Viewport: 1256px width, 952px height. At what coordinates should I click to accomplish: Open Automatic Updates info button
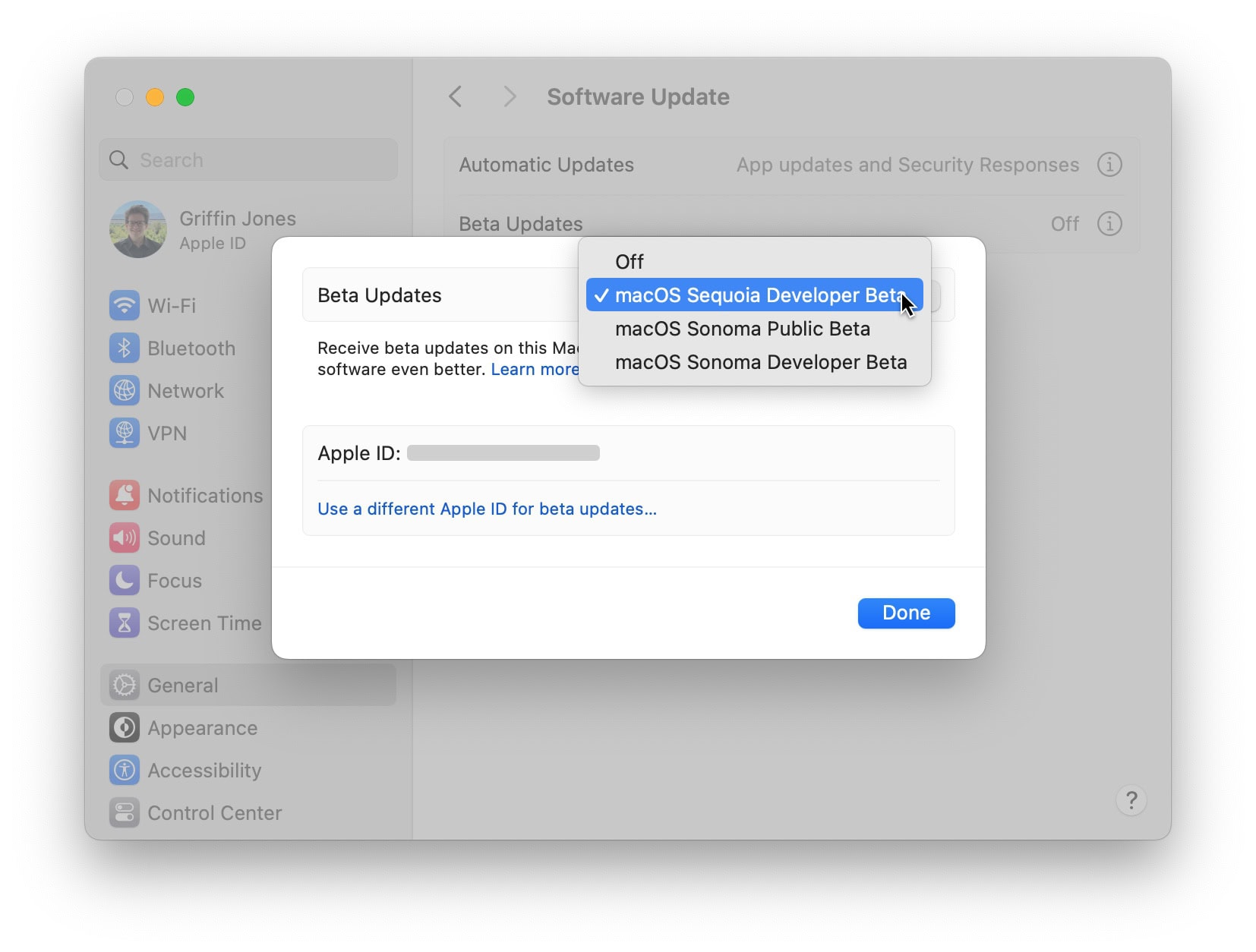point(1109,165)
